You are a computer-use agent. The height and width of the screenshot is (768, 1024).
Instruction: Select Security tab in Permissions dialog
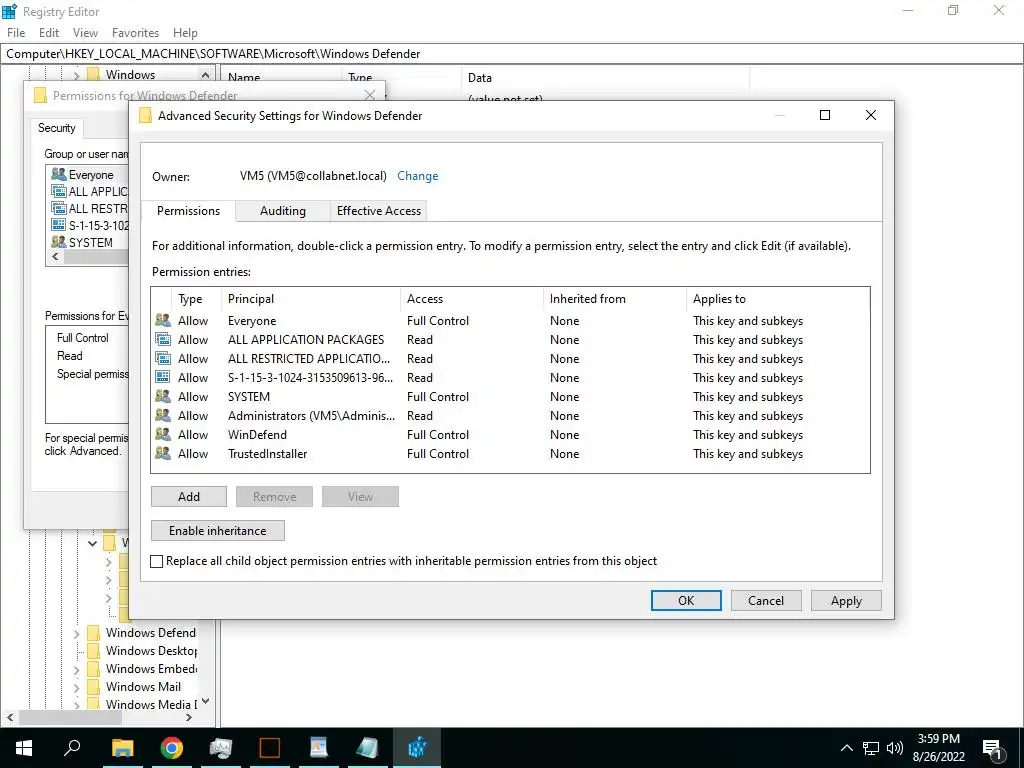(57, 127)
